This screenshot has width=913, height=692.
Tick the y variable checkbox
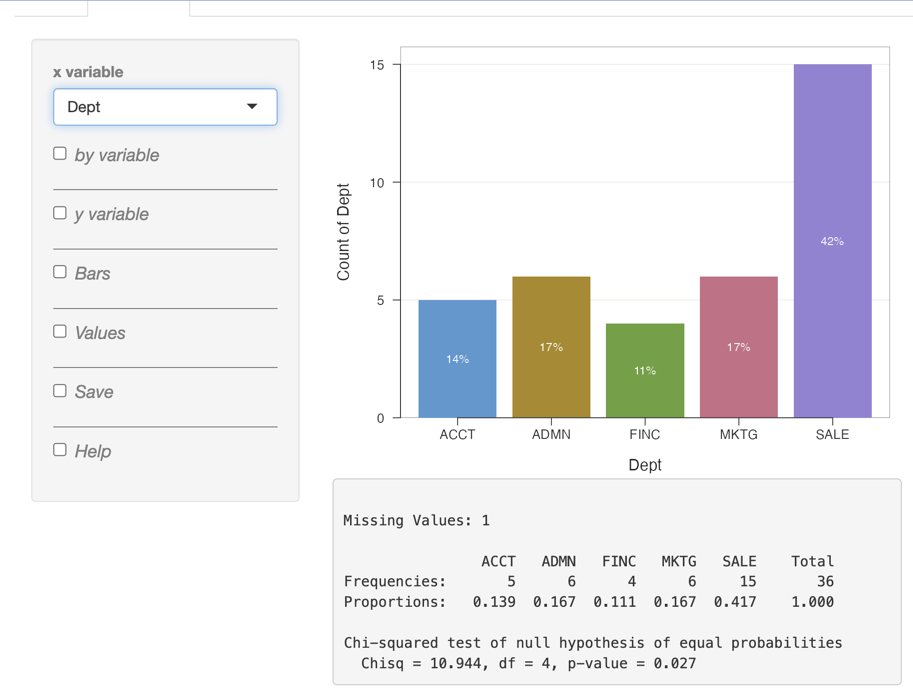click(60, 213)
